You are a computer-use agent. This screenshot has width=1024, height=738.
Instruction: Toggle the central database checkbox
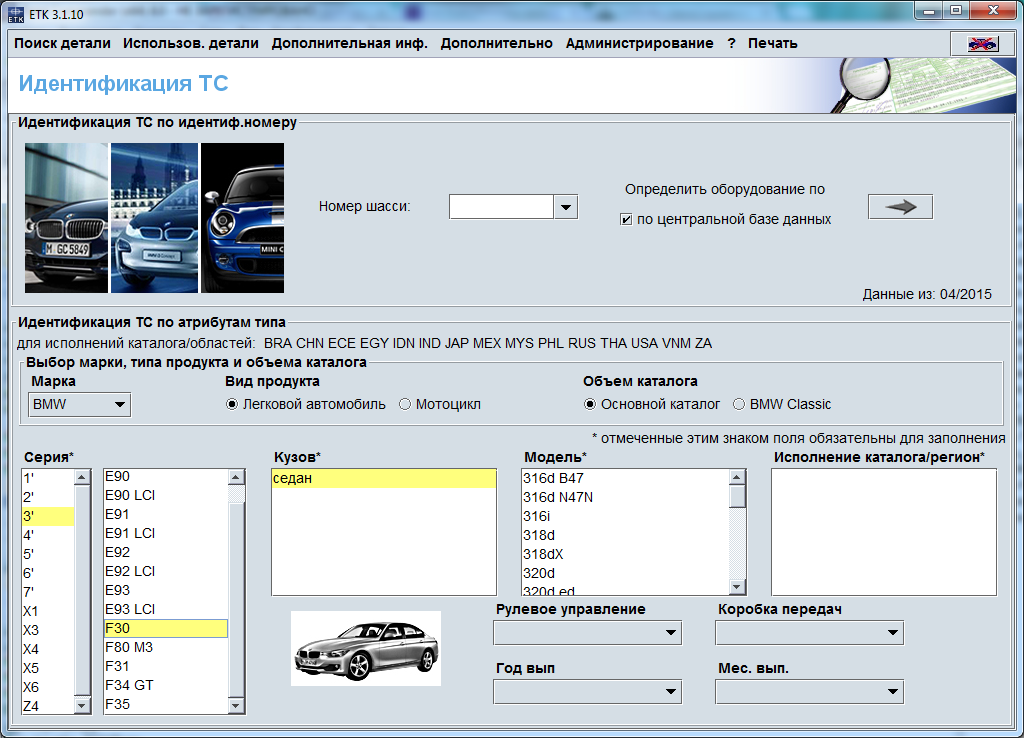pos(626,219)
